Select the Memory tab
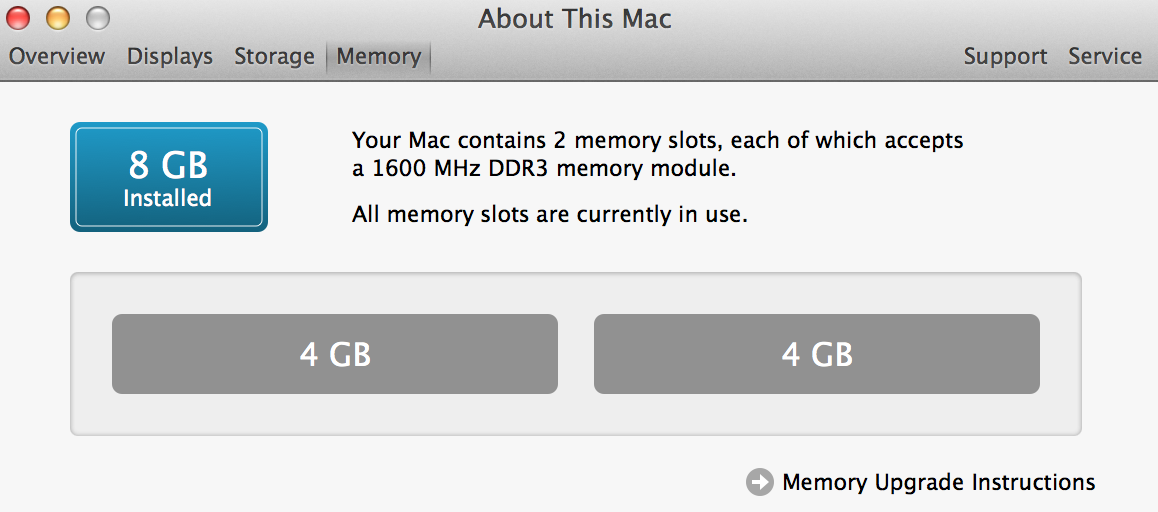1158x512 pixels. pyautogui.click(x=378, y=57)
